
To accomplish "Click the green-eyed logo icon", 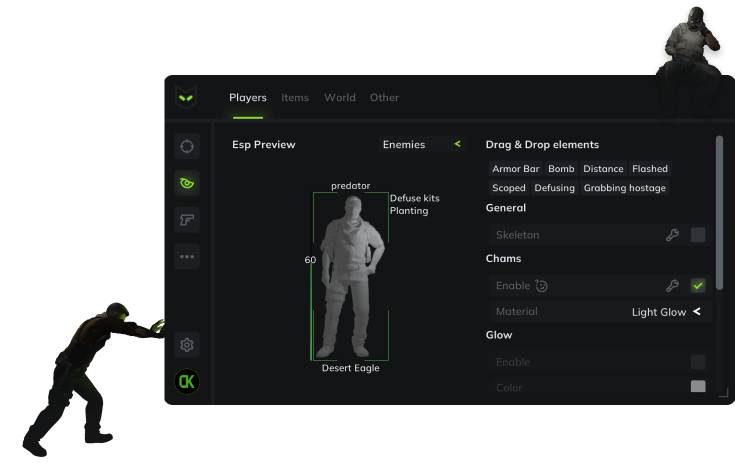I will point(186,97).
